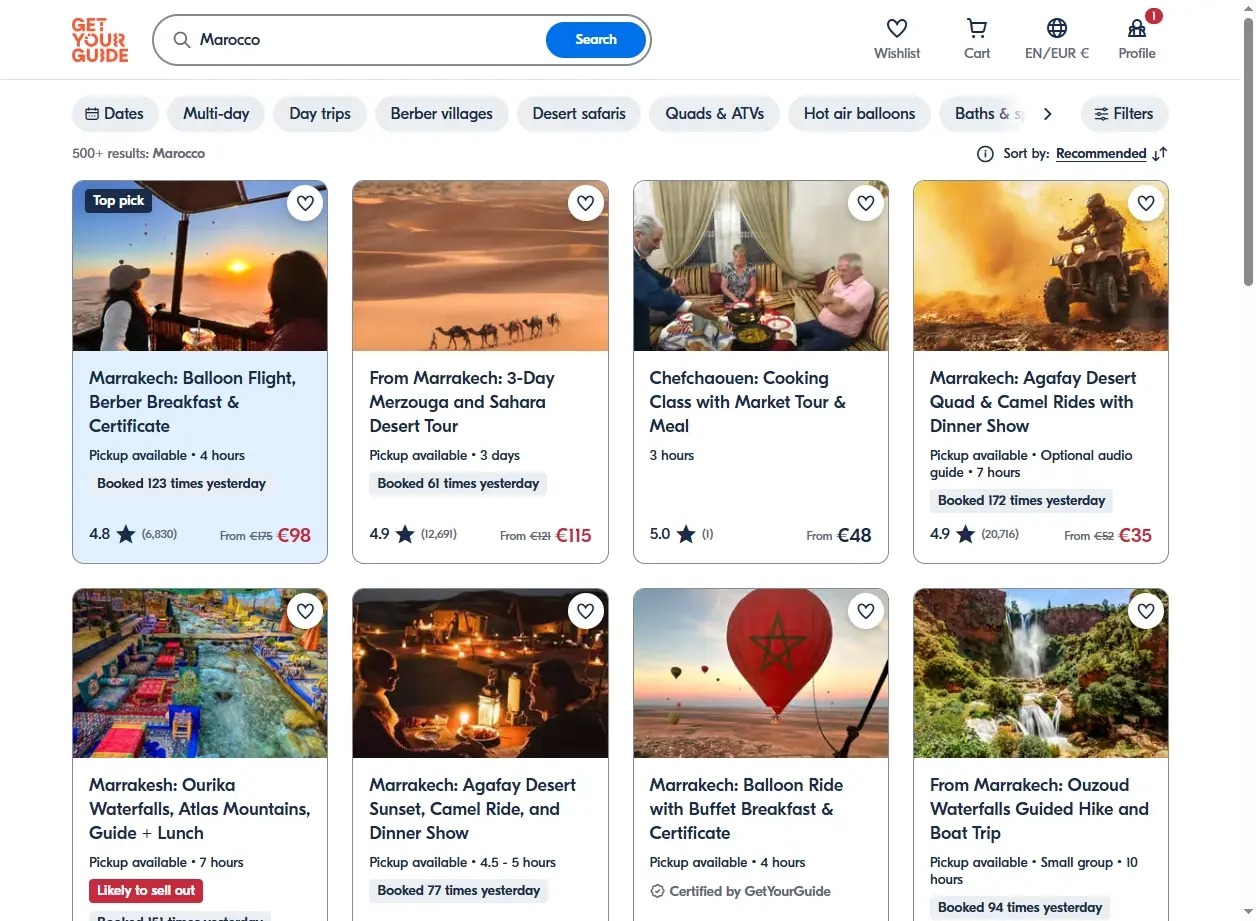
Task: Click the sort info icon
Action: (985, 154)
